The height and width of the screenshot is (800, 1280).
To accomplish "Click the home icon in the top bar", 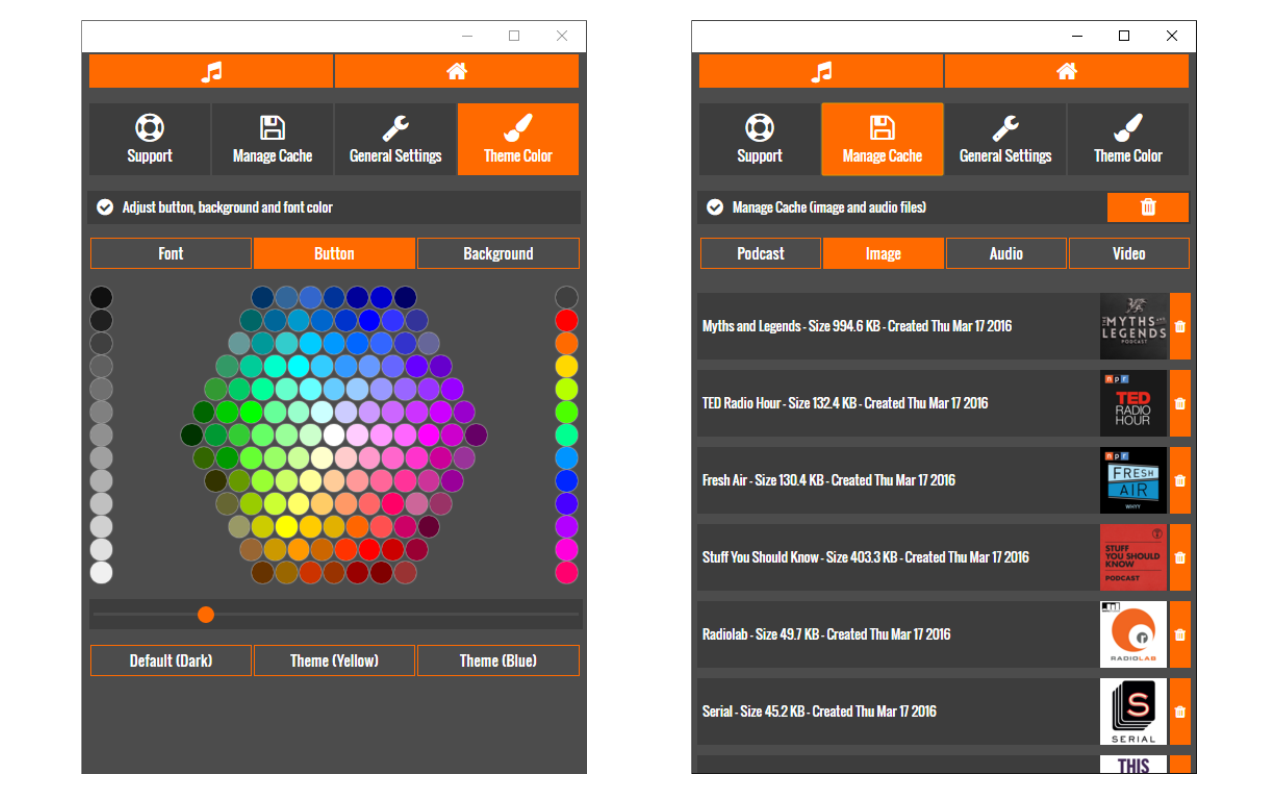I will pyautogui.click(x=457, y=70).
